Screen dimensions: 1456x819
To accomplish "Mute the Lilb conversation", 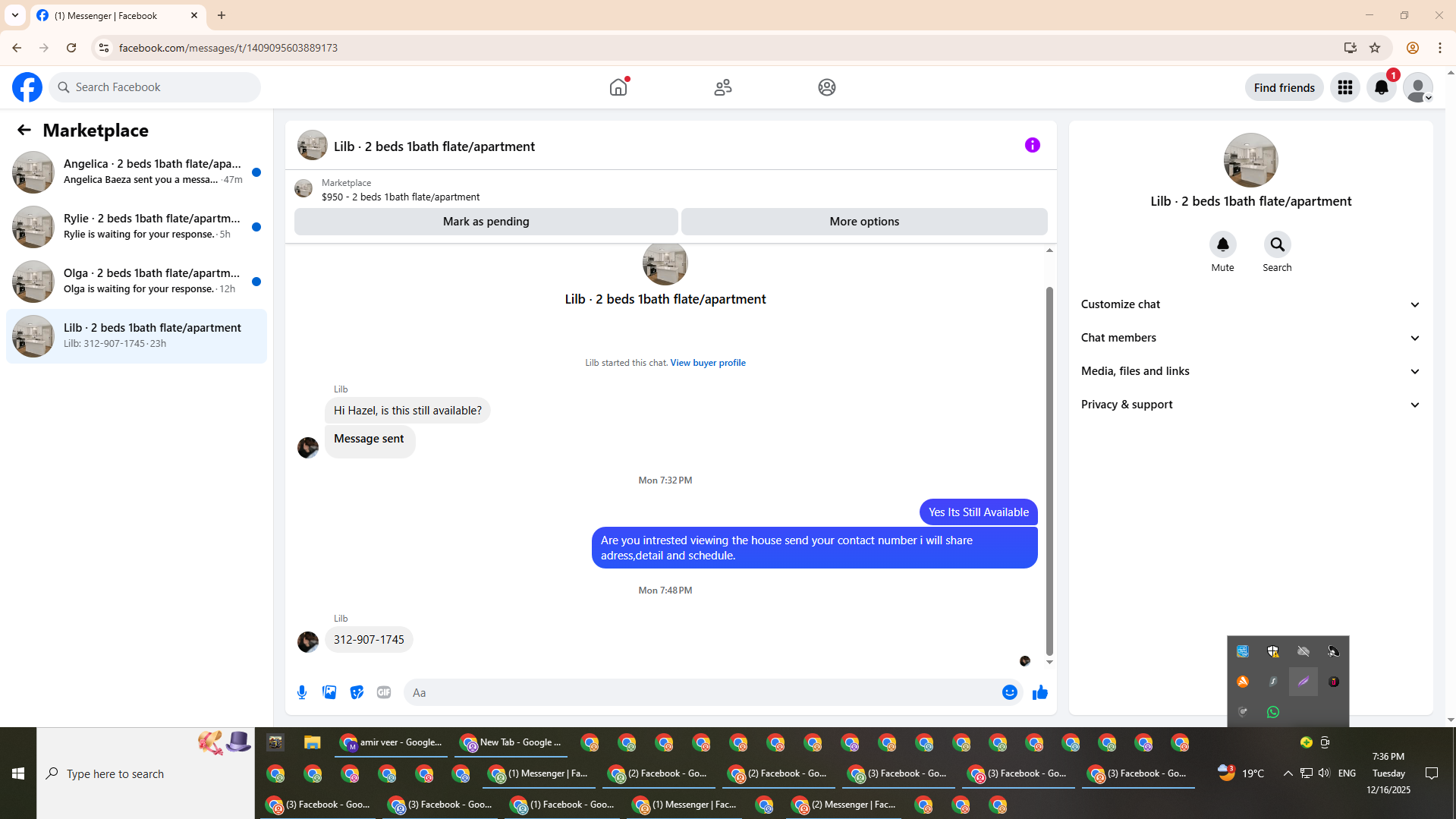I will coord(1223,244).
